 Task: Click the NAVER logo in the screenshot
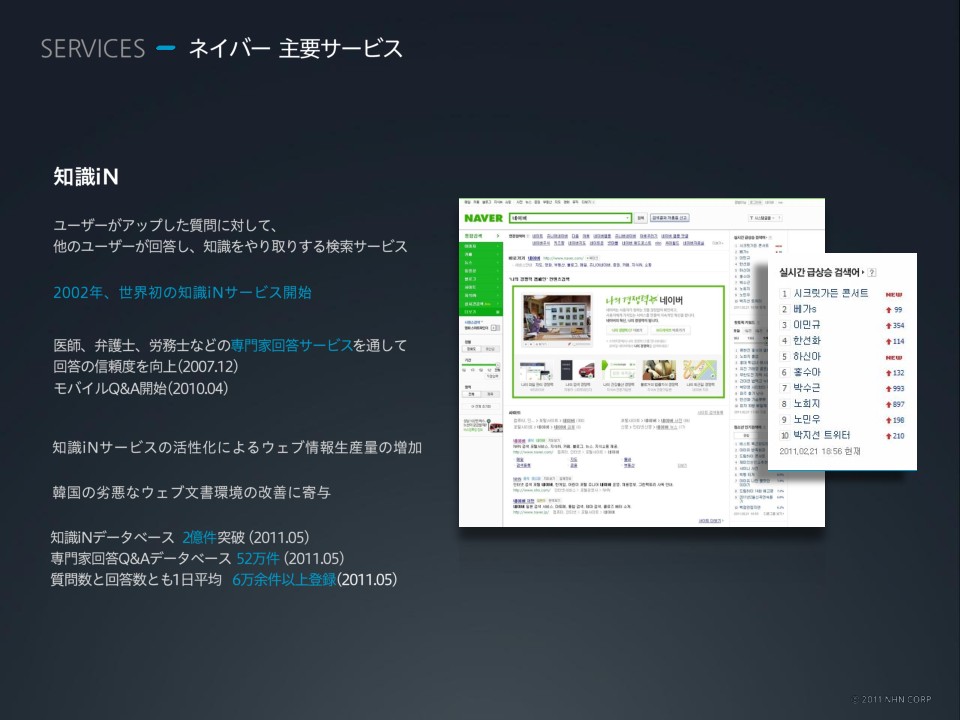coord(483,218)
